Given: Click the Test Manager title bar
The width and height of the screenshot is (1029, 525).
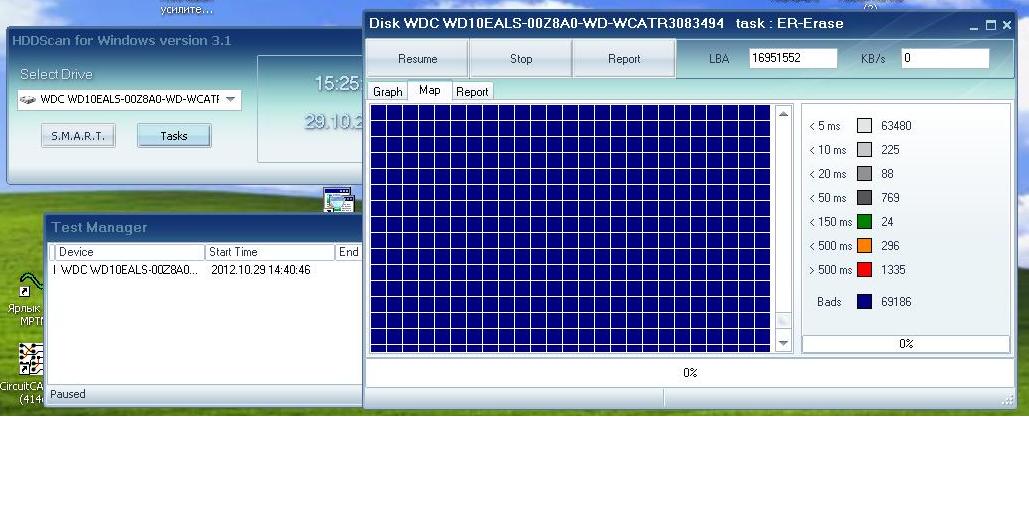Looking at the screenshot, I should tap(203, 228).
